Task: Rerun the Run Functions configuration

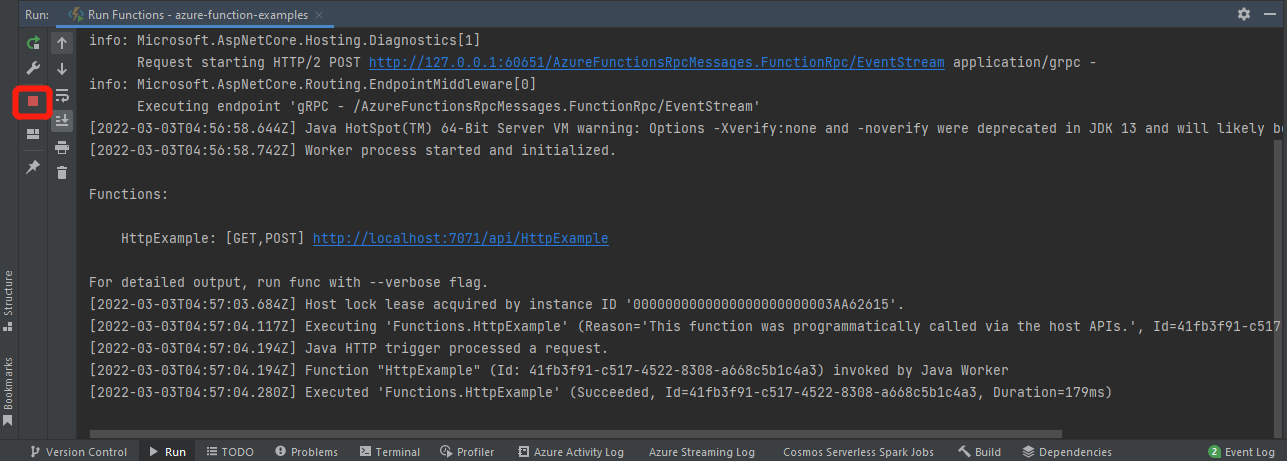Action: (x=33, y=43)
